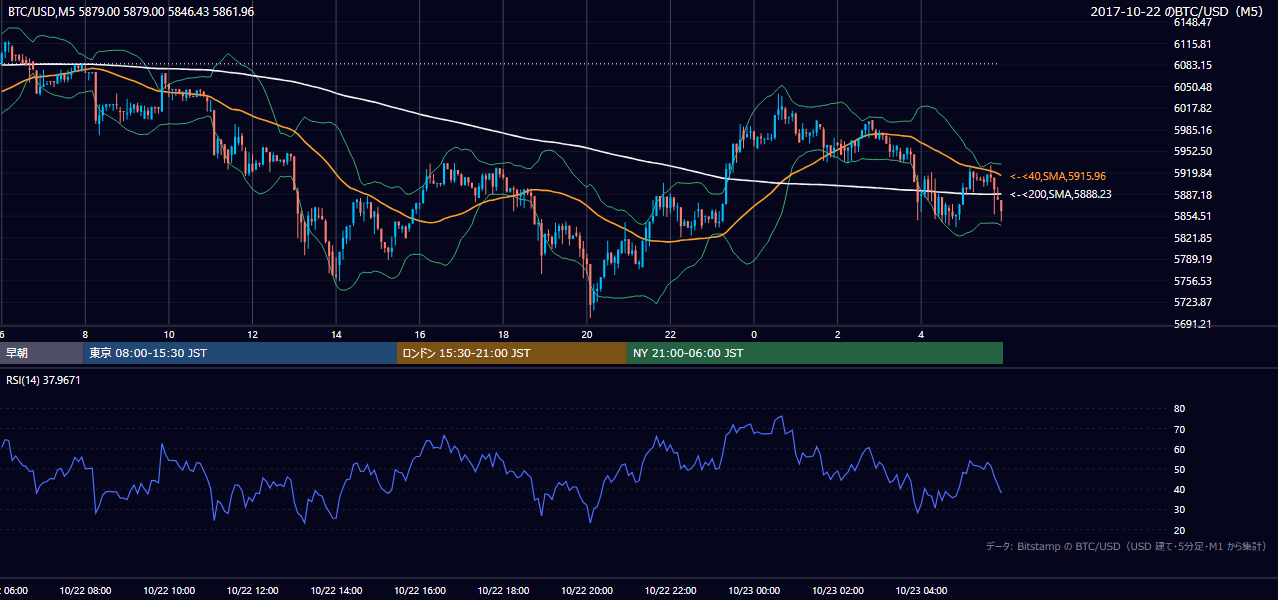
Task: Click the RSI axis level 50
Action: 1179,469
